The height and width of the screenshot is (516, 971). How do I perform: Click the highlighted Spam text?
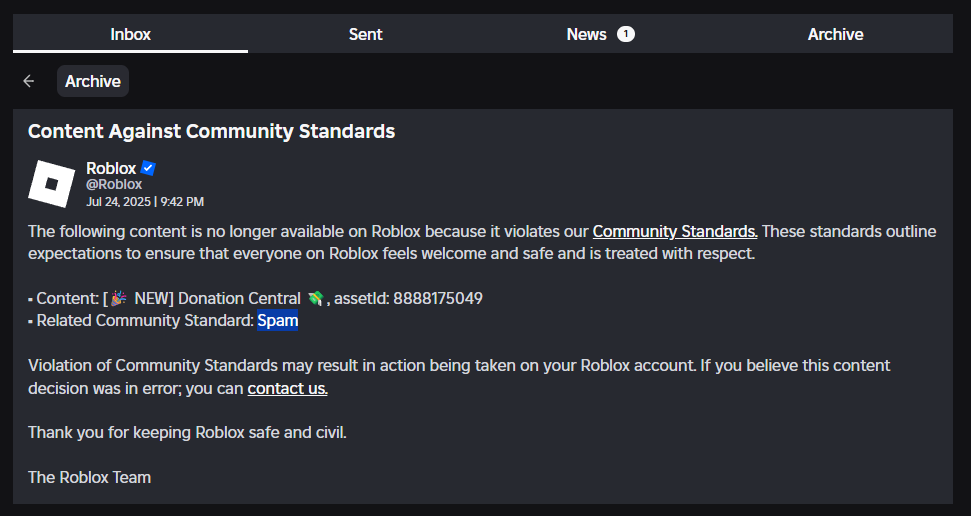[278, 321]
